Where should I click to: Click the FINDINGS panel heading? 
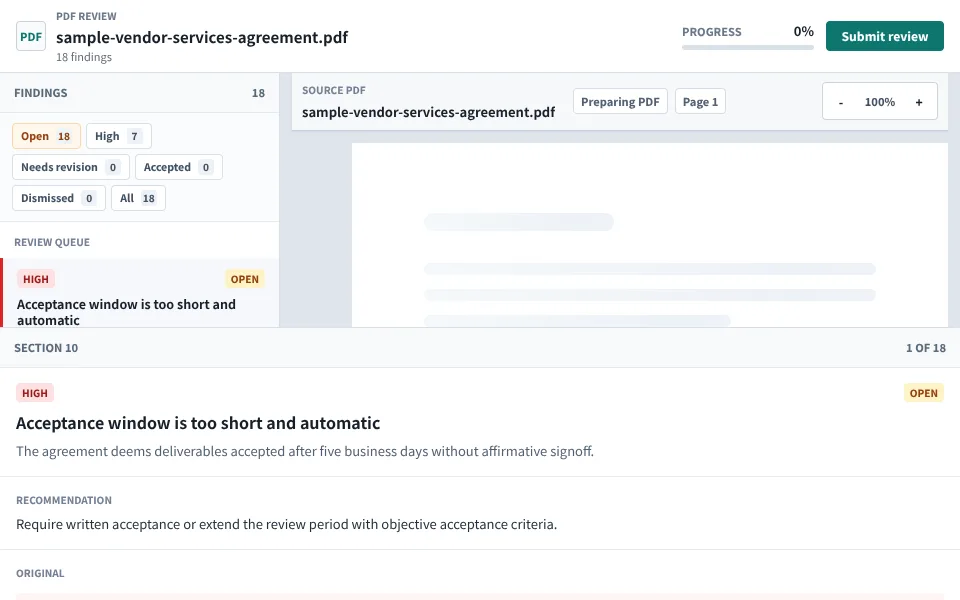40,93
